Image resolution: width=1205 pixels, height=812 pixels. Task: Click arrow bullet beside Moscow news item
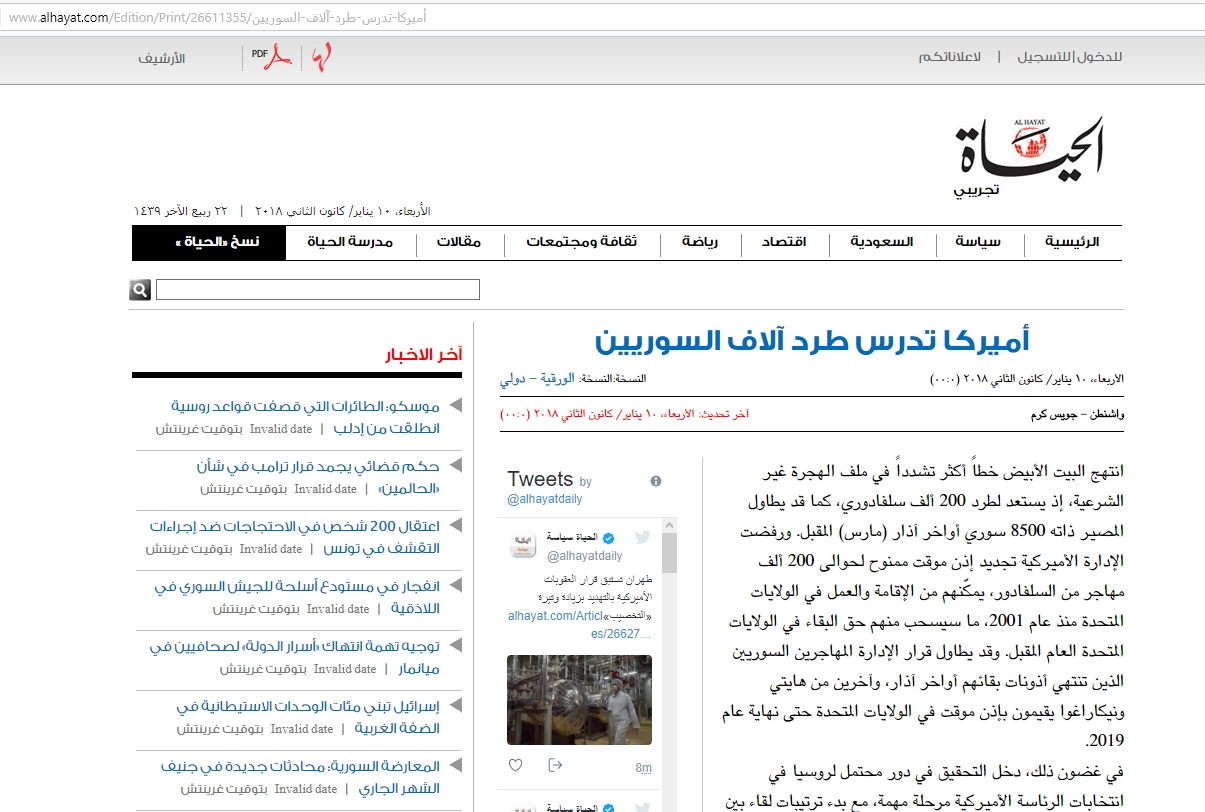coord(455,405)
